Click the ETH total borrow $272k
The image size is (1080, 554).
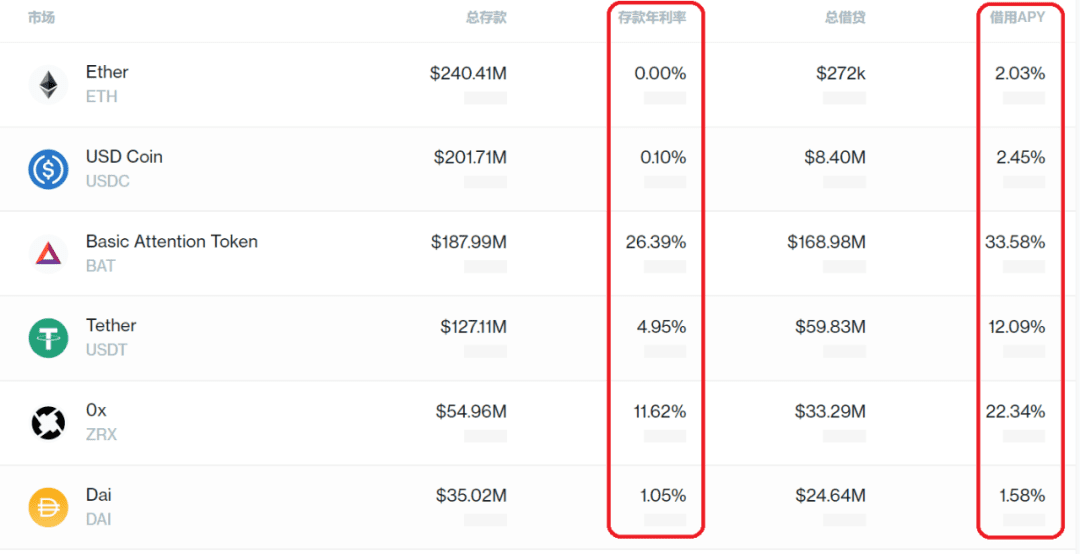coord(841,73)
